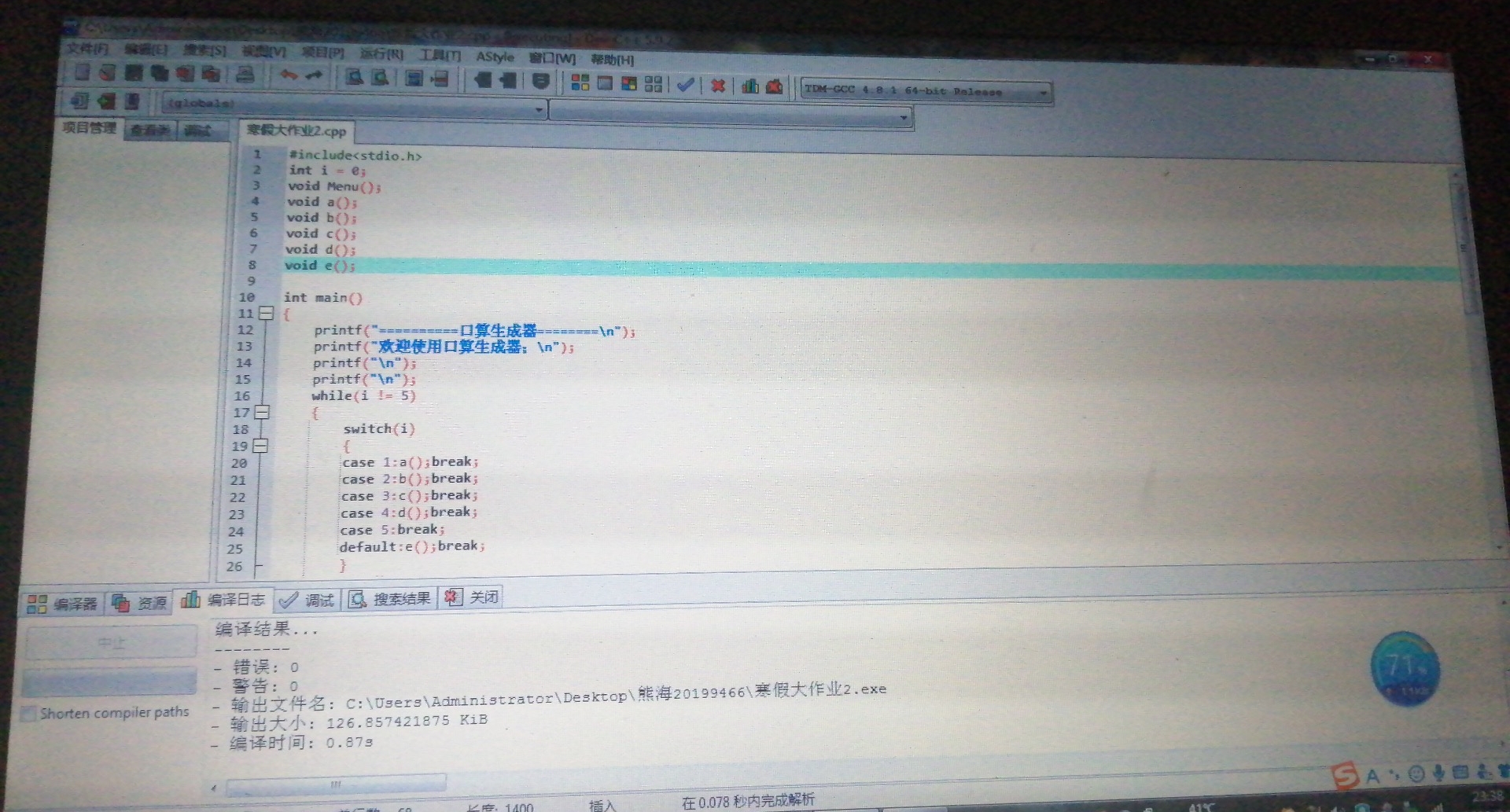Click the Save file toolbar icon
Image resolution: width=1510 pixels, height=812 pixels.
point(134,73)
